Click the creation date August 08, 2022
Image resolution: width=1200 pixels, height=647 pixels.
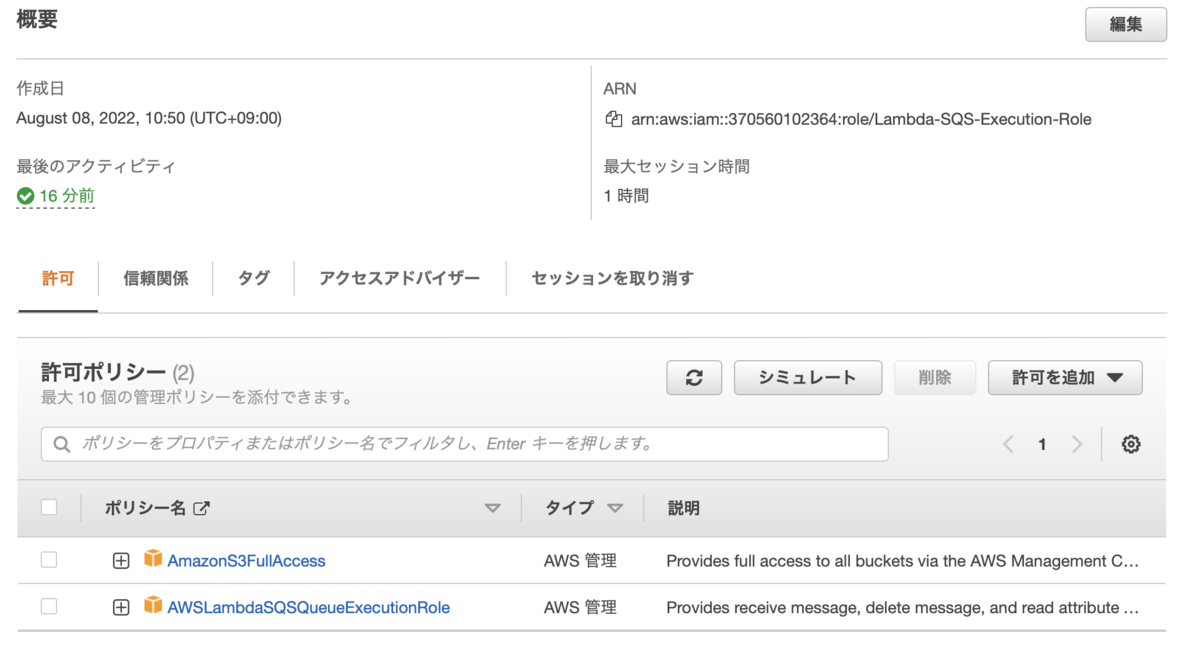pyautogui.click(x=149, y=118)
